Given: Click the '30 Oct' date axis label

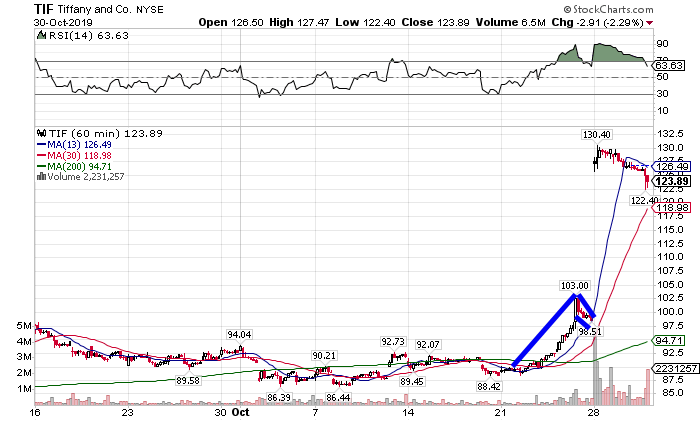Looking at the screenshot, I should [232, 412].
